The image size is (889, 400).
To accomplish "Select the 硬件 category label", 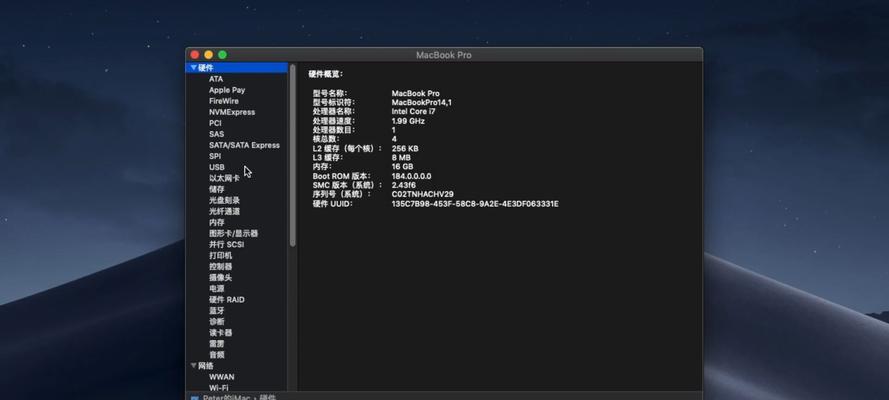I will click(x=206, y=67).
